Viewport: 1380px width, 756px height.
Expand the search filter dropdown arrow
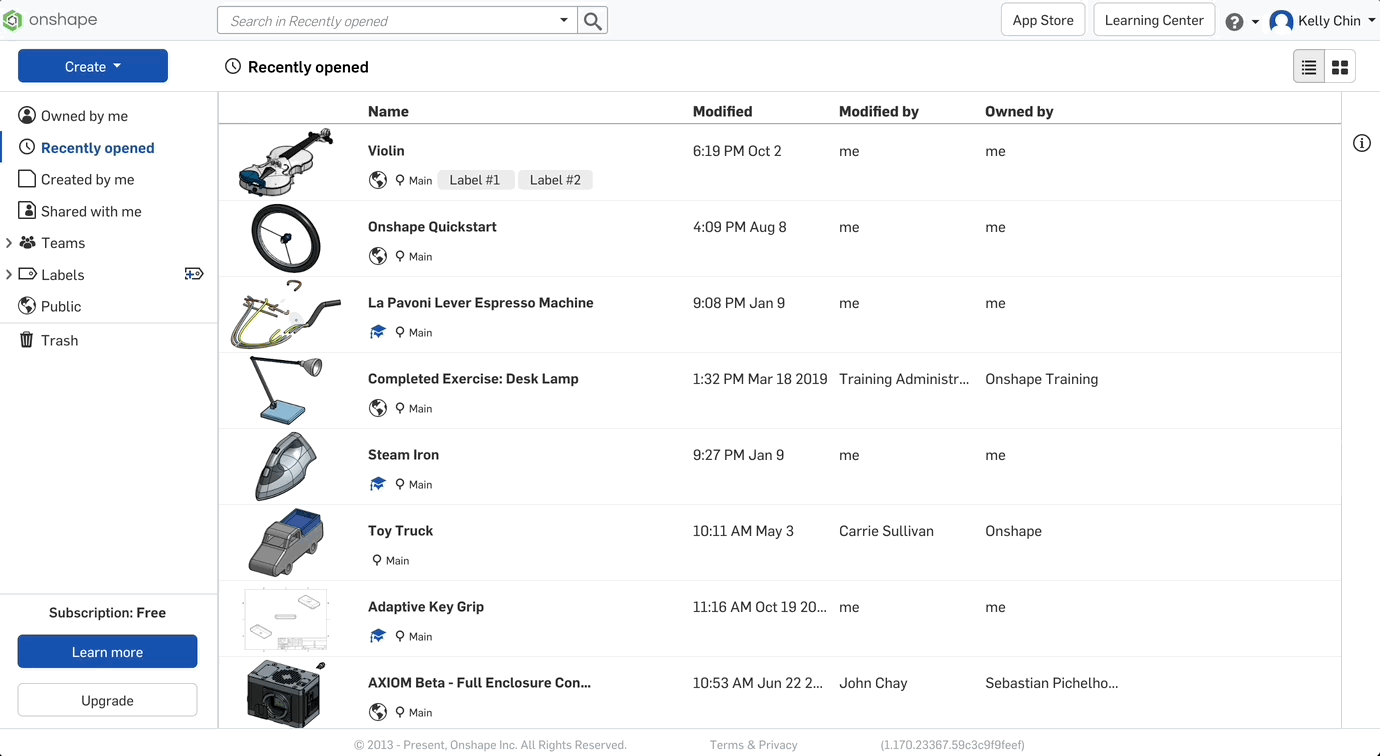[564, 20]
